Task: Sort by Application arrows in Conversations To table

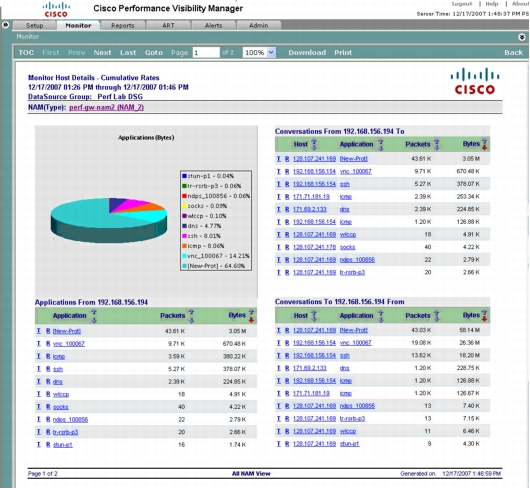Action: click(381, 316)
